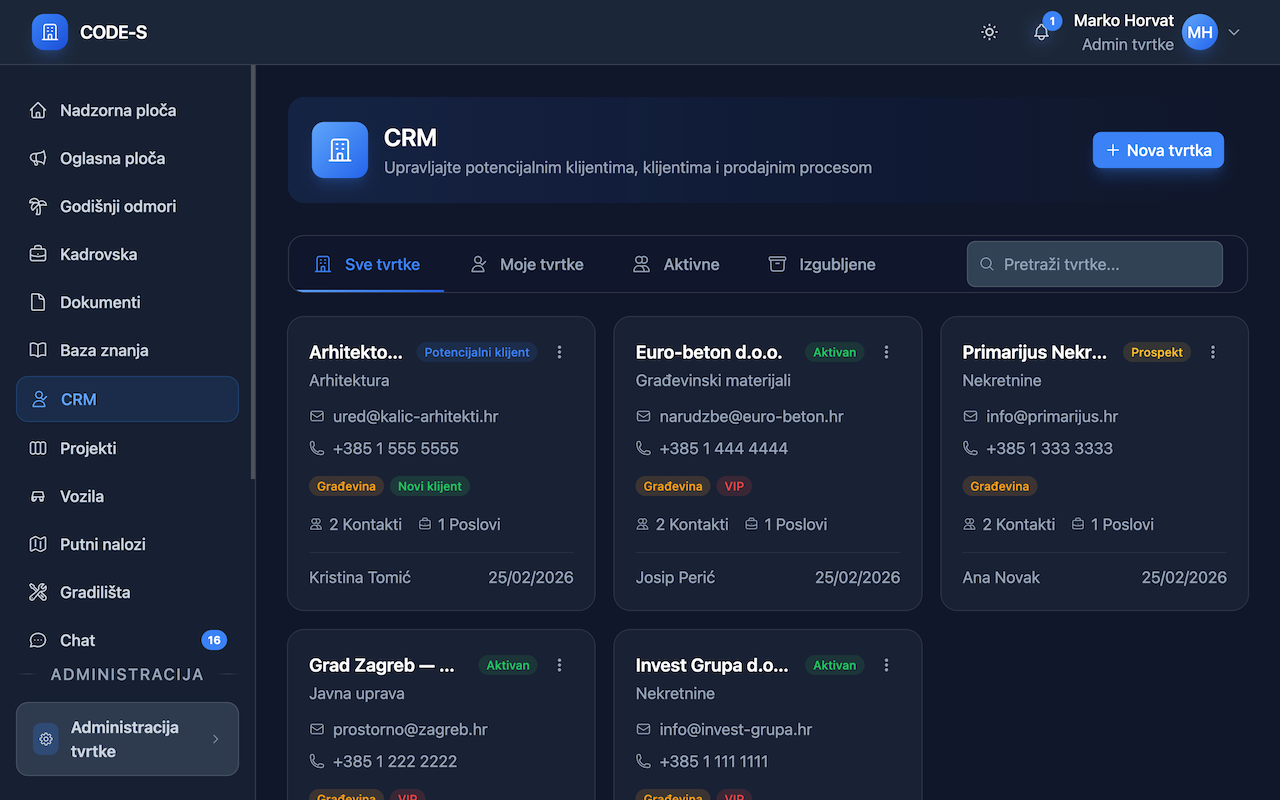1280x800 pixels.
Task: Select the Izgubljene tab
Action: 821,264
